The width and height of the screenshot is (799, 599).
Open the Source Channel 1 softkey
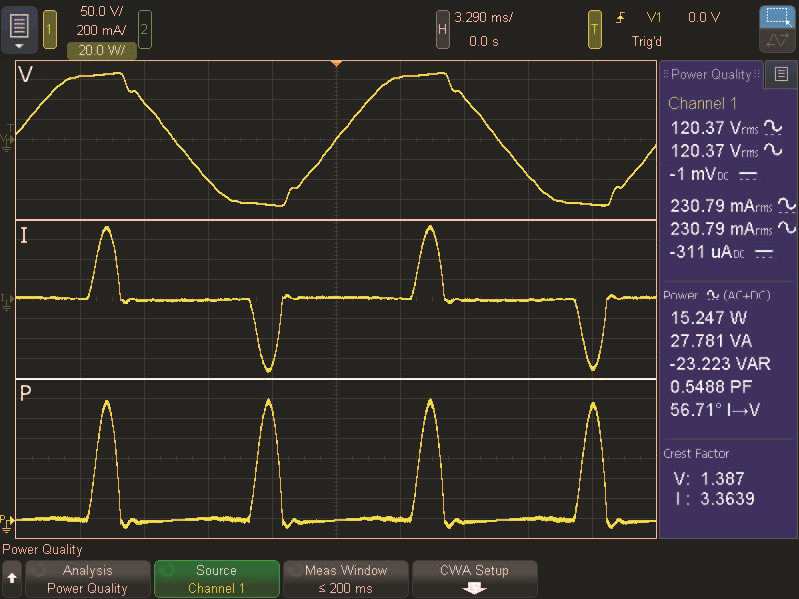pos(217,579)
